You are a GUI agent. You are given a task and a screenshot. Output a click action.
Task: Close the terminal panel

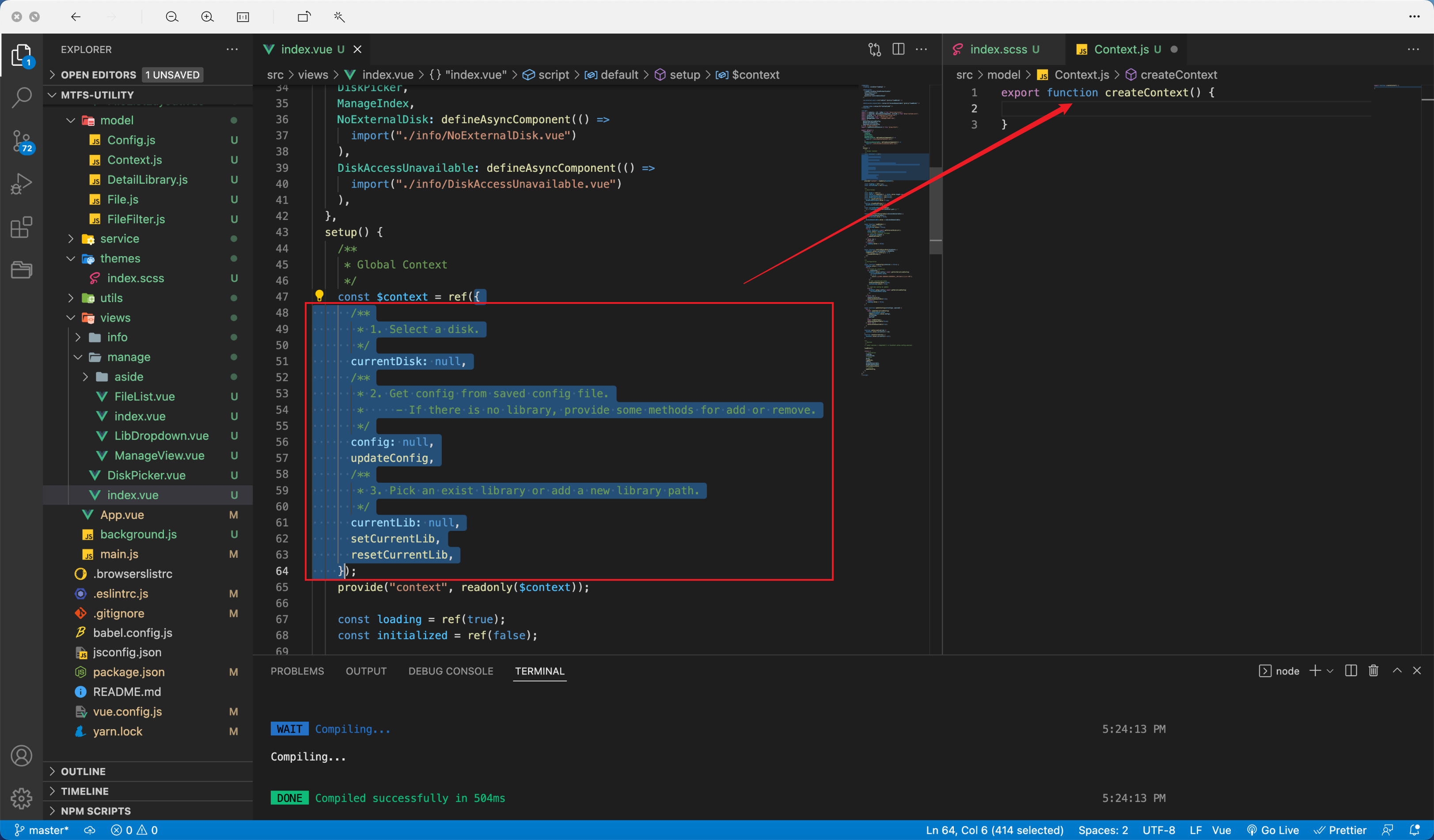[x=1417, y=670]
